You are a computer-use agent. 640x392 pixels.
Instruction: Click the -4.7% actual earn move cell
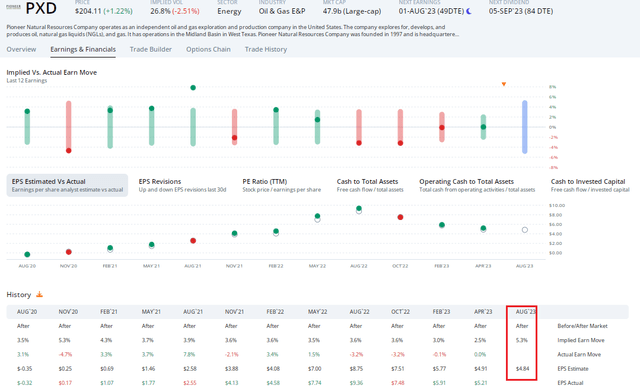tap(65, 354)
